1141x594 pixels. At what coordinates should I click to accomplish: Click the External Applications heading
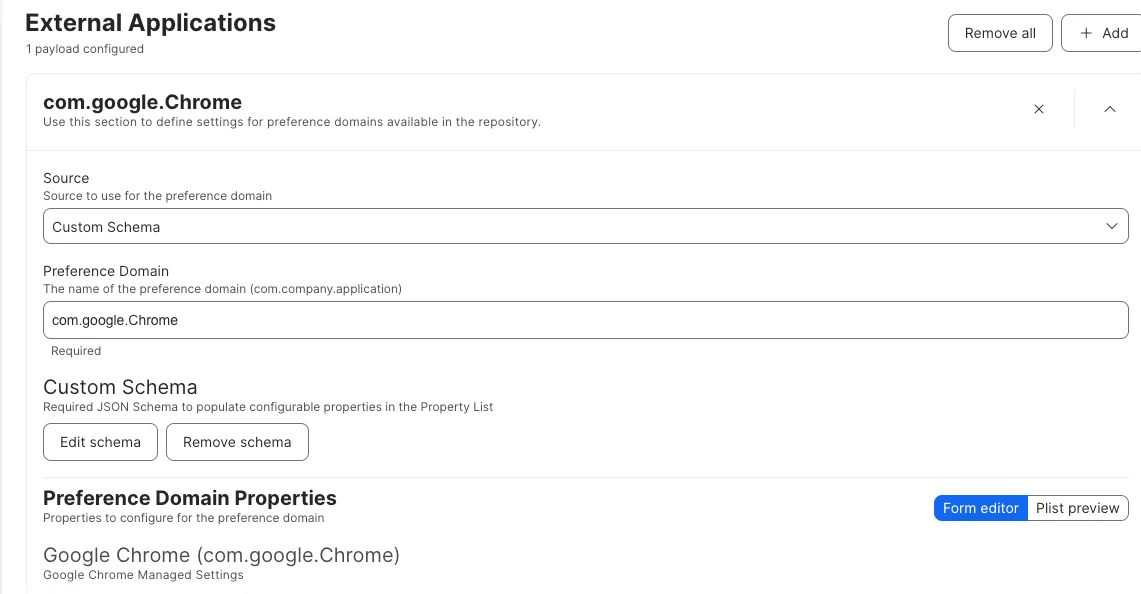(151, 23)
